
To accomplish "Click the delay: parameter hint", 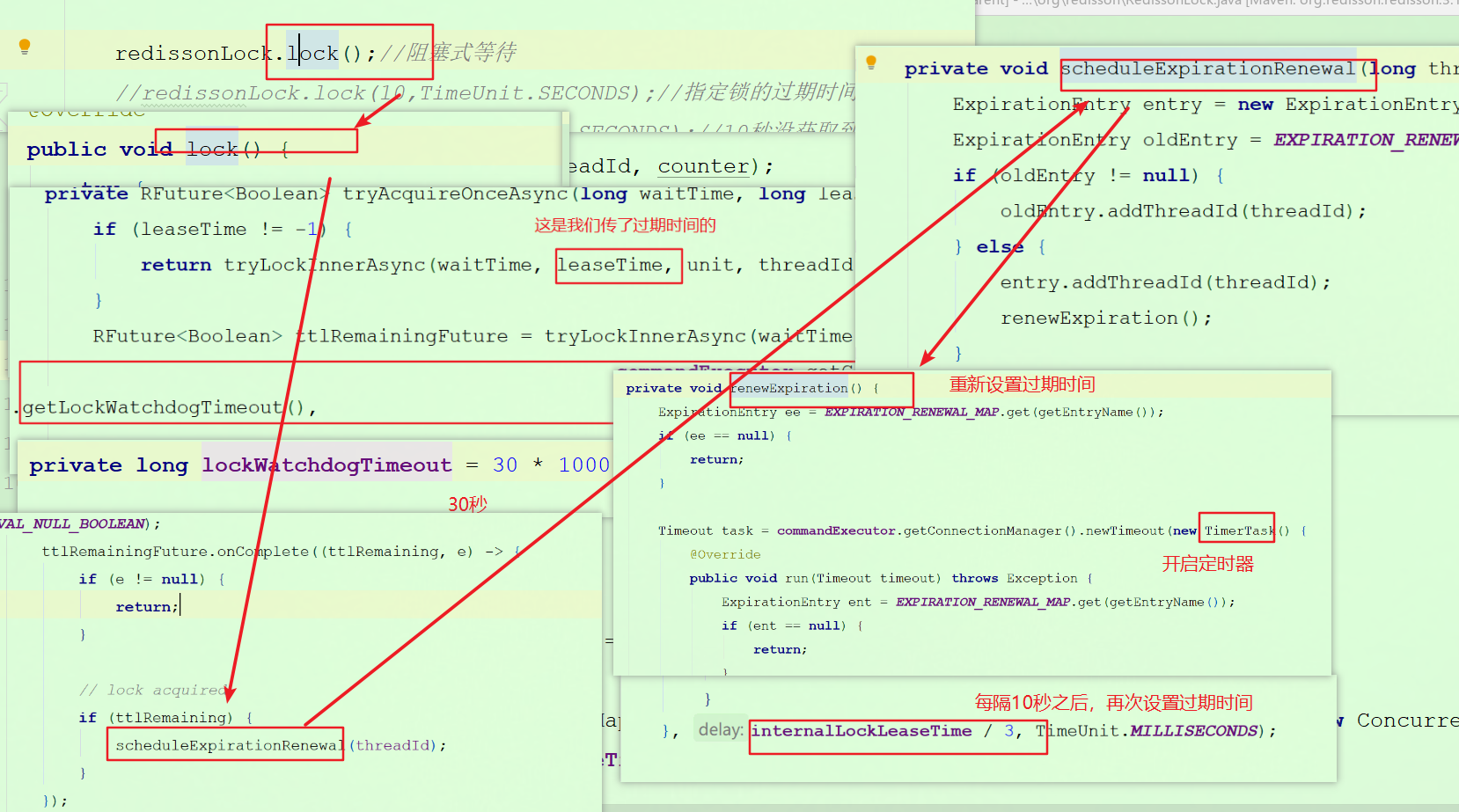I will tap(721, 730).
